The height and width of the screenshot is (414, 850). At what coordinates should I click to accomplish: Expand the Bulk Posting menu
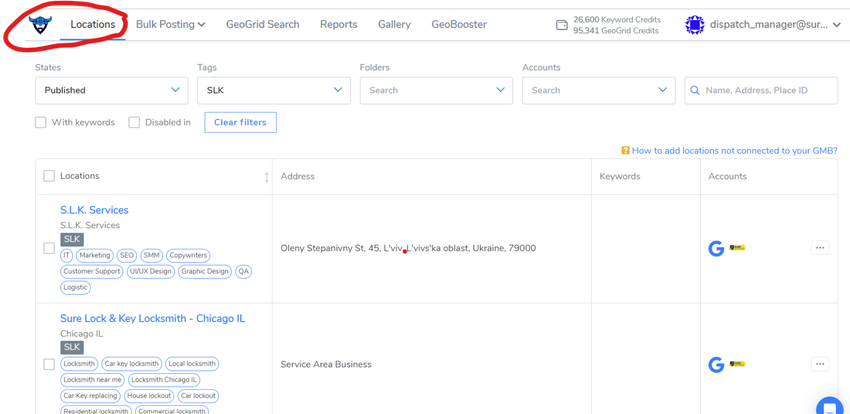click(170, 24)
